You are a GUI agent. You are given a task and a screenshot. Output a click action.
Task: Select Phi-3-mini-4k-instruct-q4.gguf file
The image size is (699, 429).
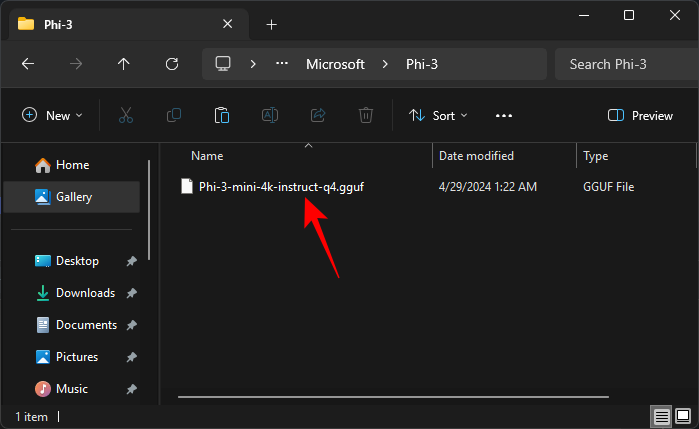pos(281,186)
